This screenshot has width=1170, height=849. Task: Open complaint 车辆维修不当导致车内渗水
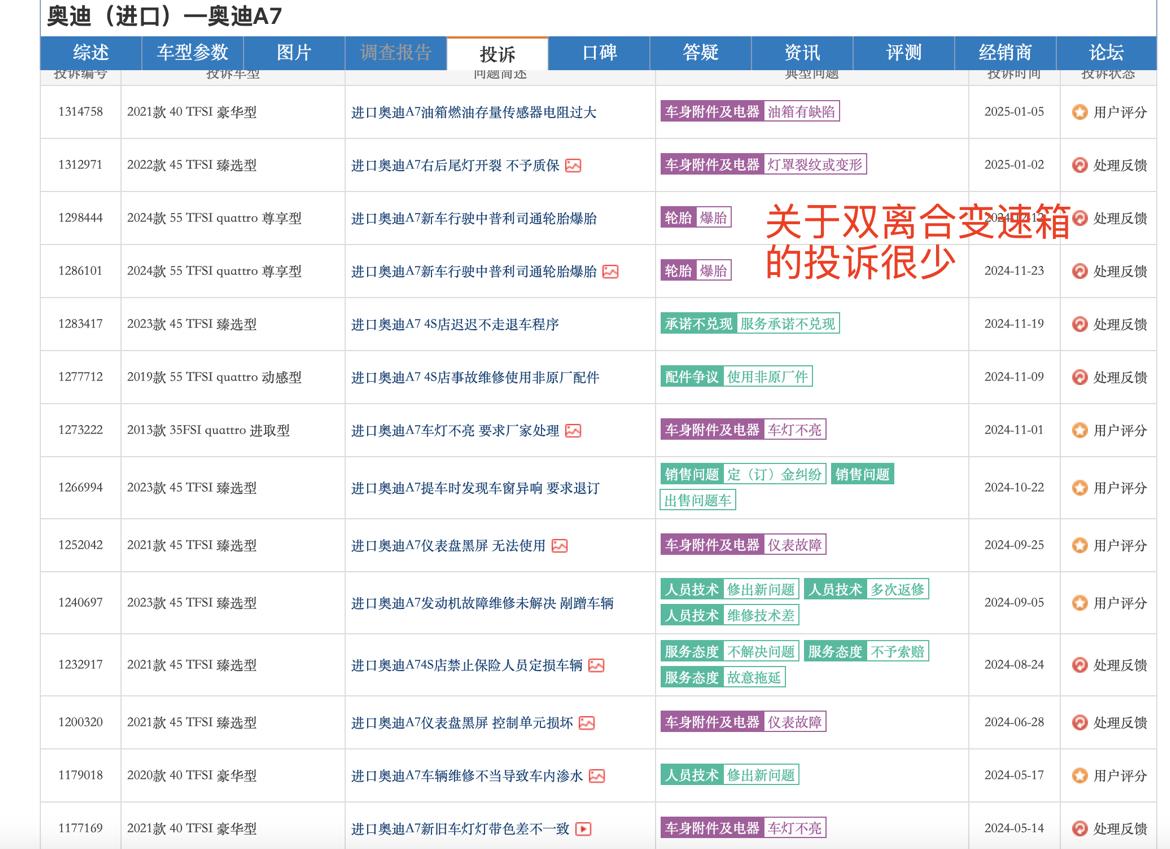[467, 775]
